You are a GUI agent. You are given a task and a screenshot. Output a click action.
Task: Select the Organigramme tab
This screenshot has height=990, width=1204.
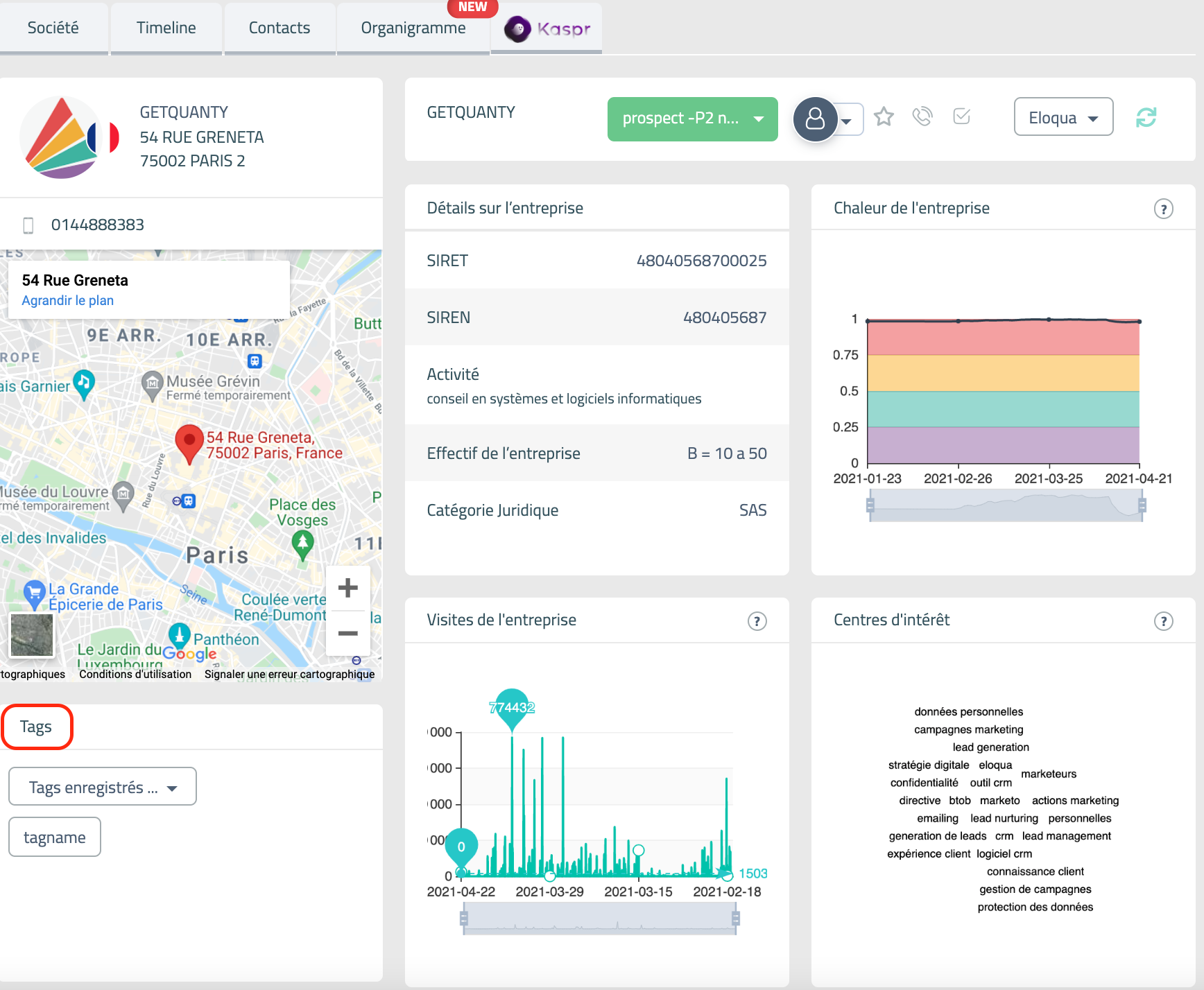pos(413,28)
